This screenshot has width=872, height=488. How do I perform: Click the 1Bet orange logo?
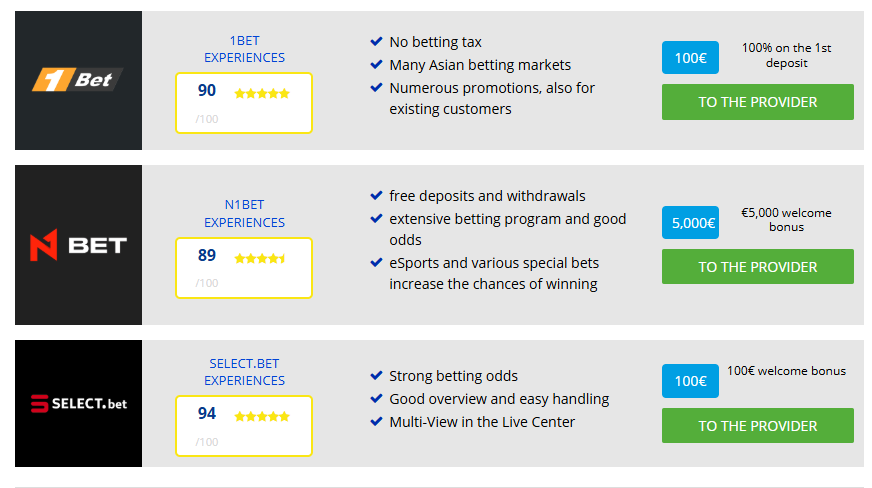[x=78, y=80]
